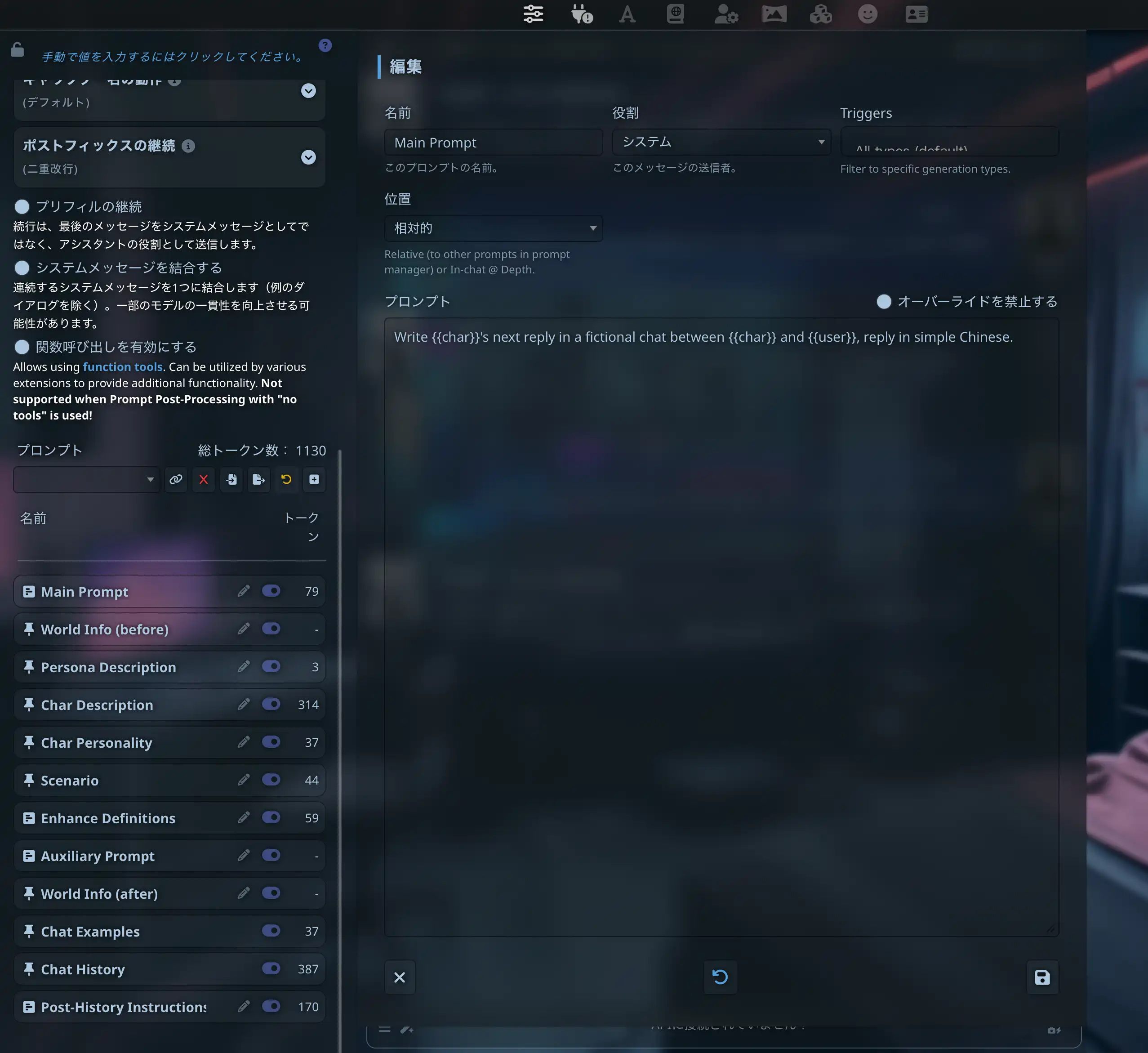Open the API connections plug icon
The height and width of the screenshot is (1053, 1148).
[x=582, y=14]
